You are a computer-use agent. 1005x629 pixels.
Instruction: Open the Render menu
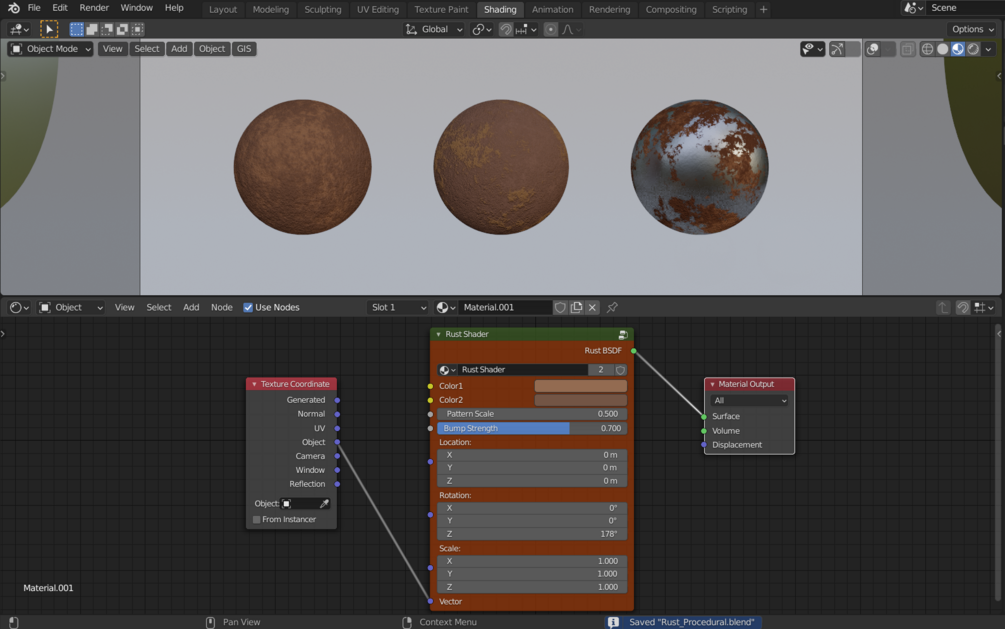pyautogui.click(x=94, y=8)
